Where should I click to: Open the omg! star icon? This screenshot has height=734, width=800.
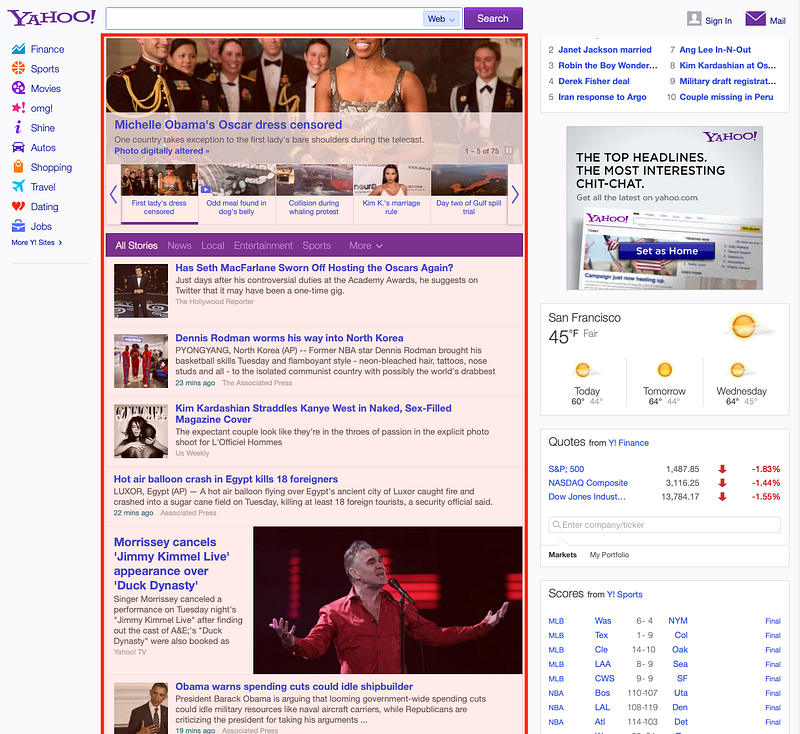click(18, 108)
